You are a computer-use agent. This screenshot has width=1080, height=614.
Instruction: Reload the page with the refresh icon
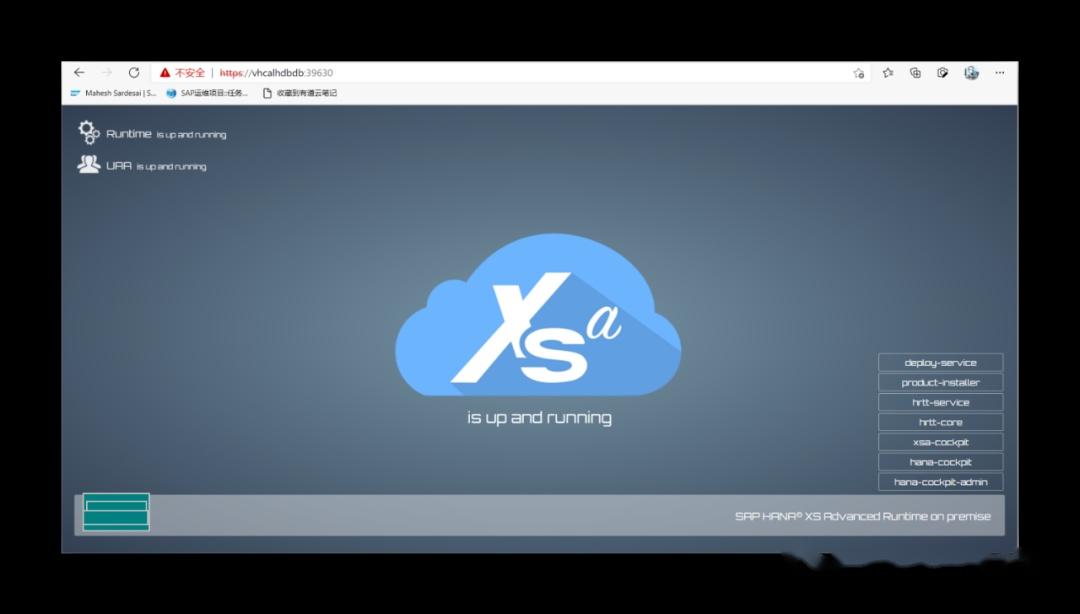coord(134,72)
